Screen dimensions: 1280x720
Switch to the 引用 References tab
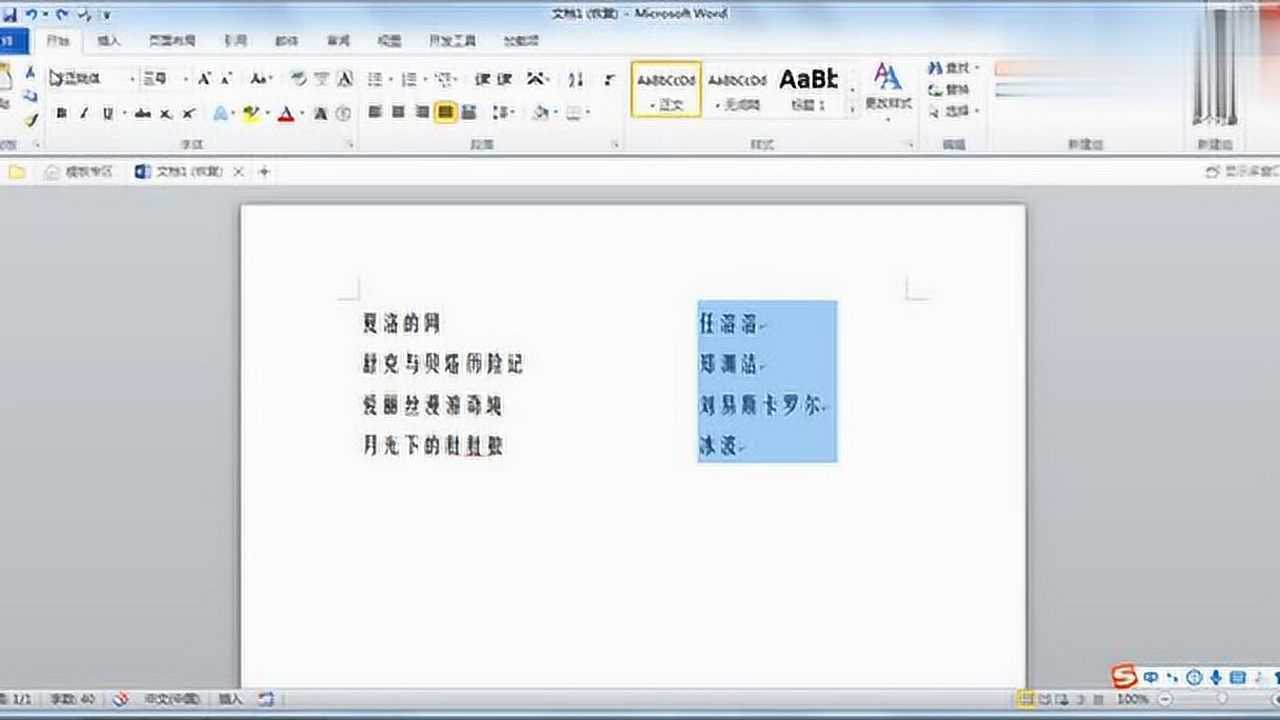pyautogui.click(x=235, y=41)
